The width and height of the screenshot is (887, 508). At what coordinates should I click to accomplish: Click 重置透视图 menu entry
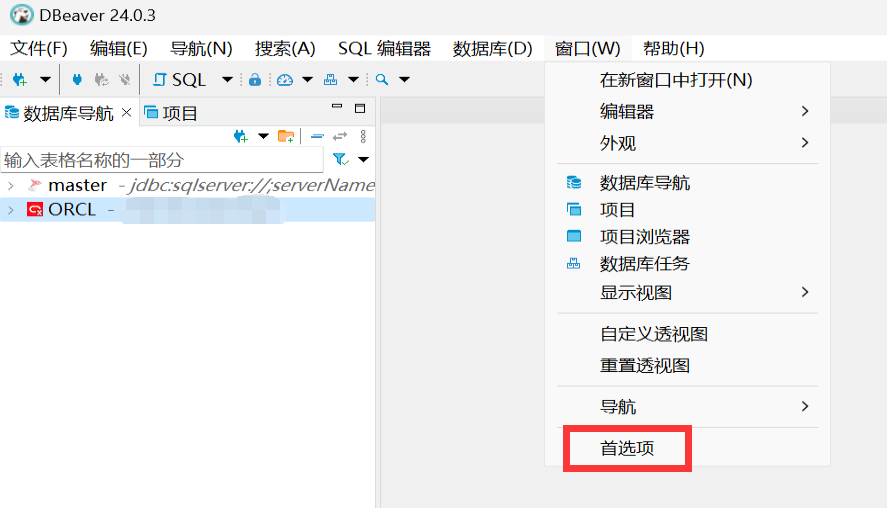pyautogui.click(x=645, y=365)
